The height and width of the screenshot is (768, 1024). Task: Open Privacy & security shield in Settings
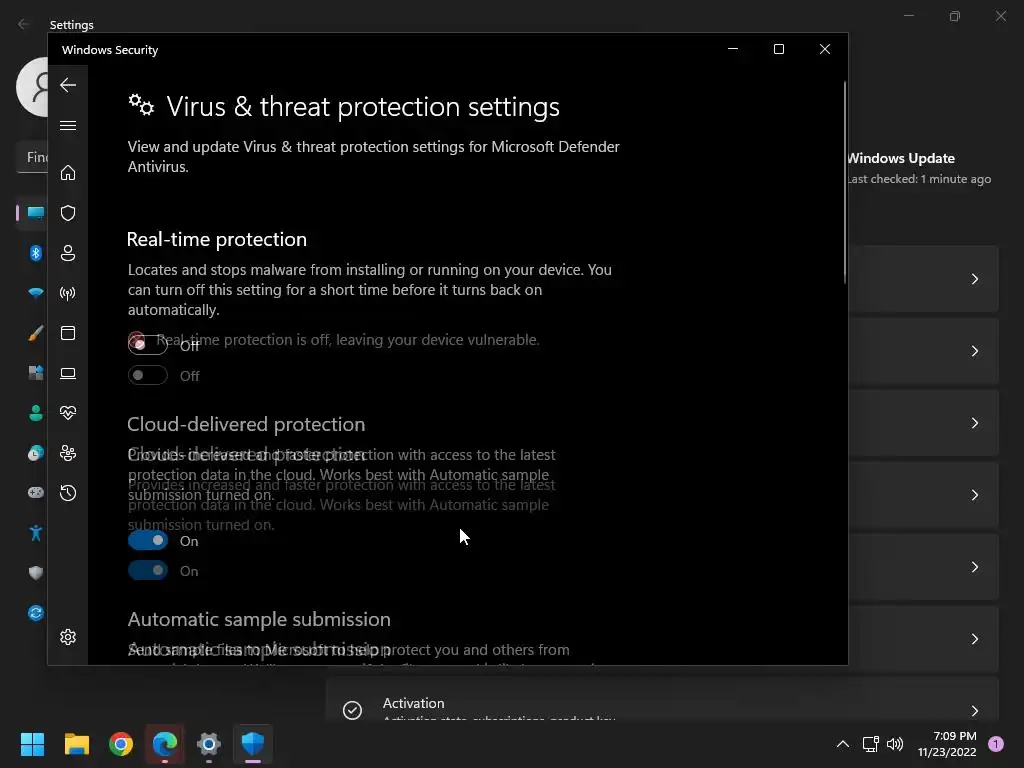pos(36,573)
